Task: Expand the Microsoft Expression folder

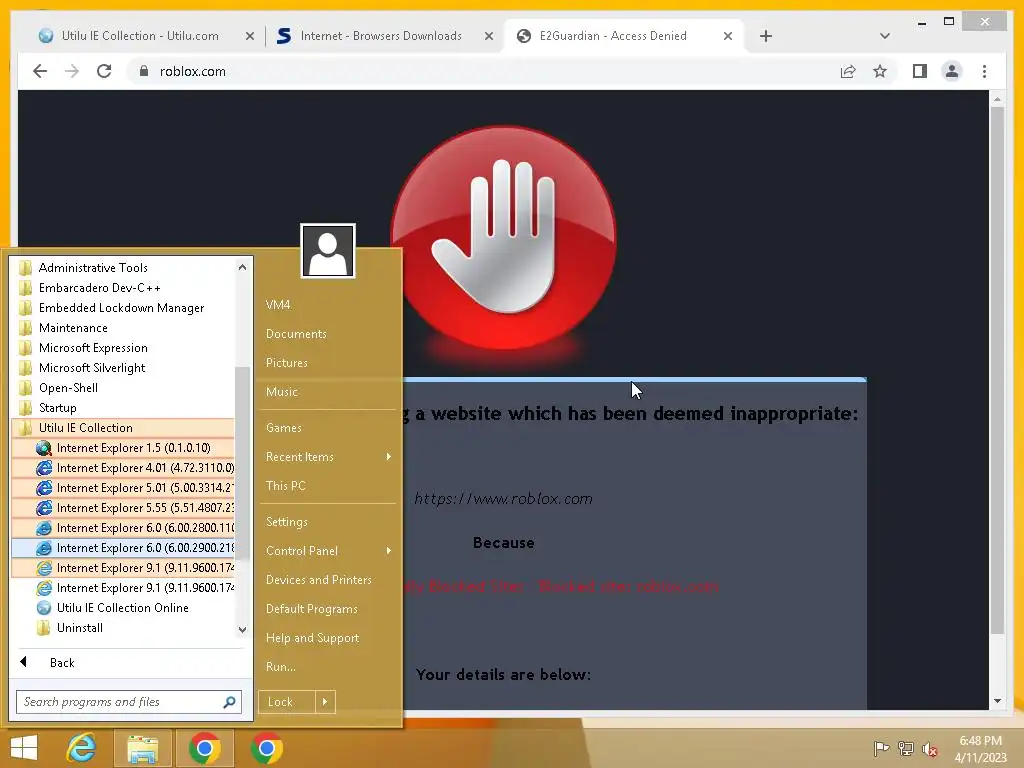Action: [123, 348]
